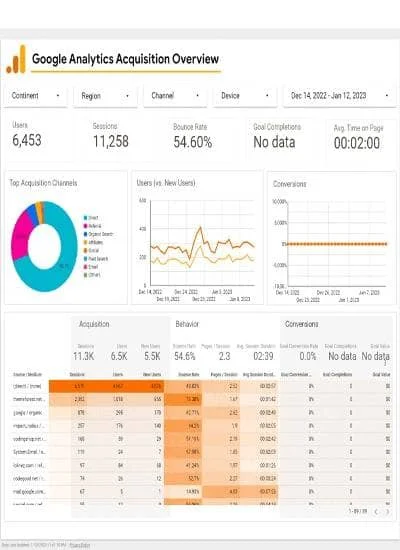The image size is (400, 550).
Task: Click the 11.3K sessions summary value
Action: tap(84, 356)
